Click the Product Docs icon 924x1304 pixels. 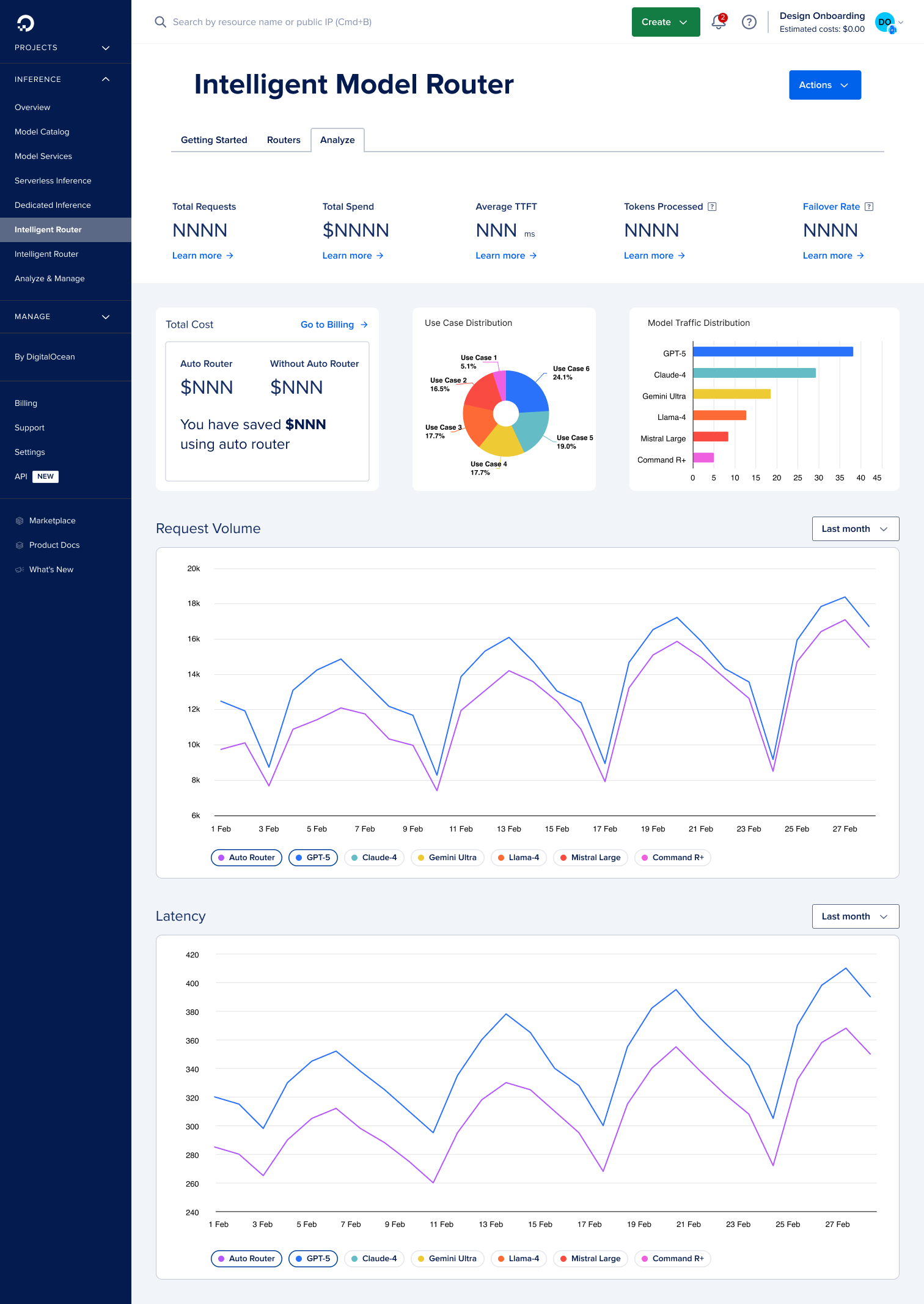(20, 545)
